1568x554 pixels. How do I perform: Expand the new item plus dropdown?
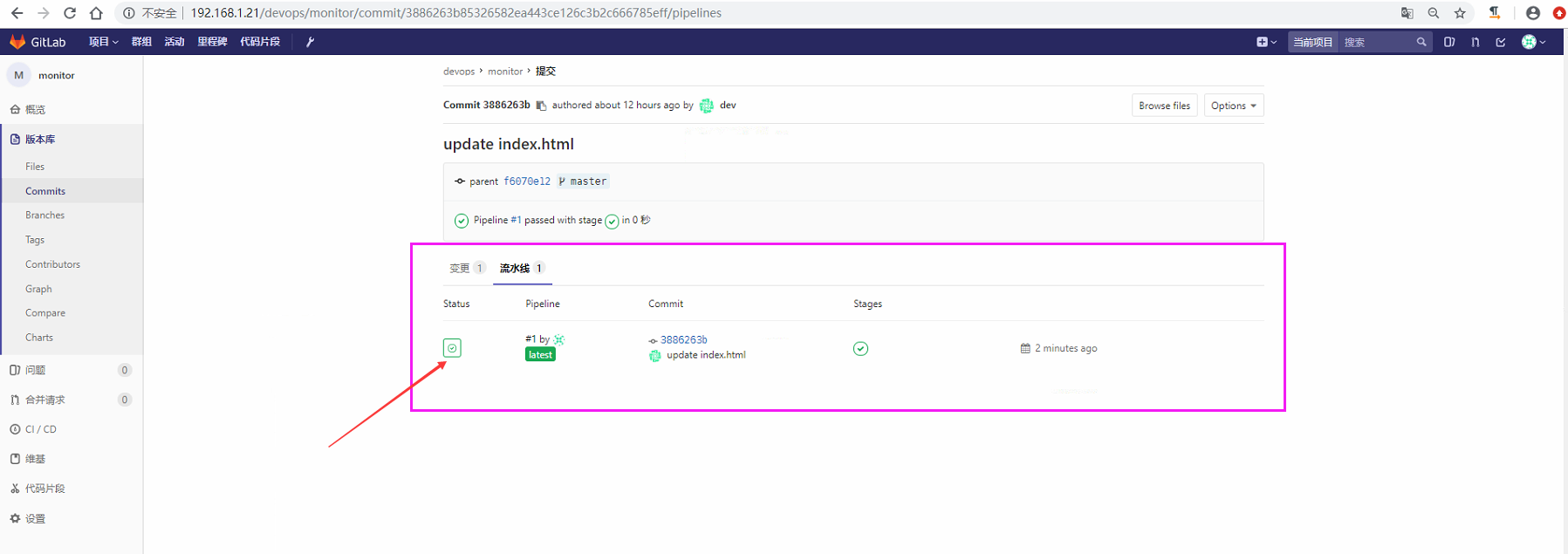(1266, 42)
